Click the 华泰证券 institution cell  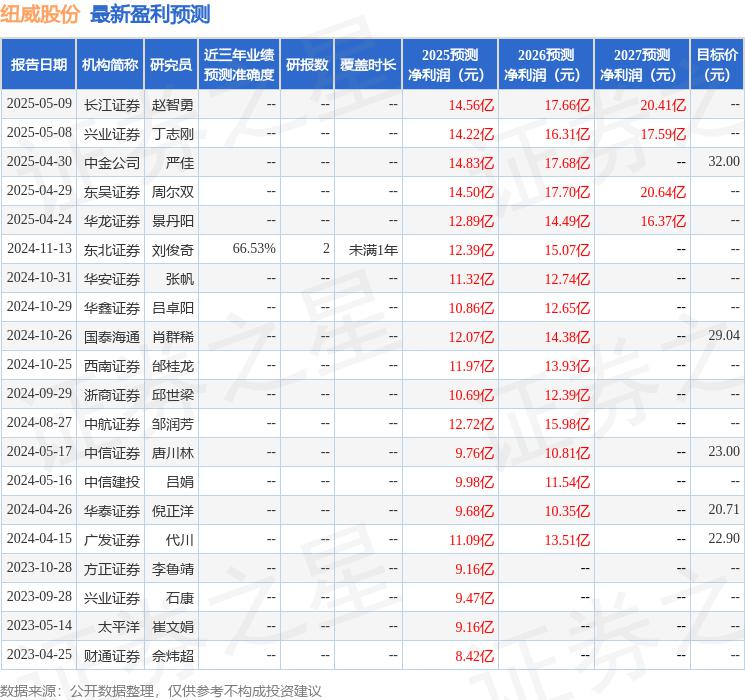pos(112,510)
